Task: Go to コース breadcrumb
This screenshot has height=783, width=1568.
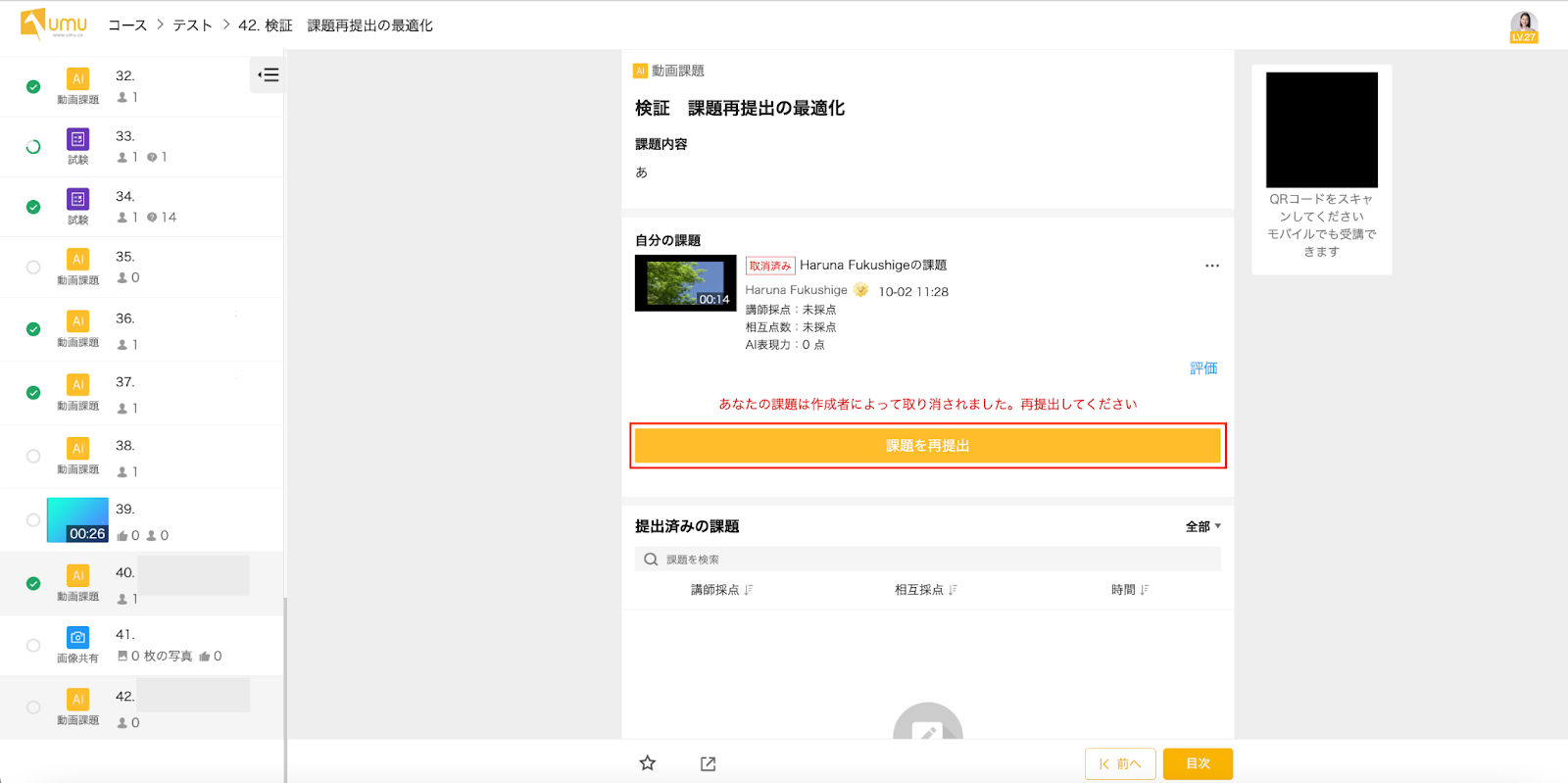Action: click(x=127, y=25)
